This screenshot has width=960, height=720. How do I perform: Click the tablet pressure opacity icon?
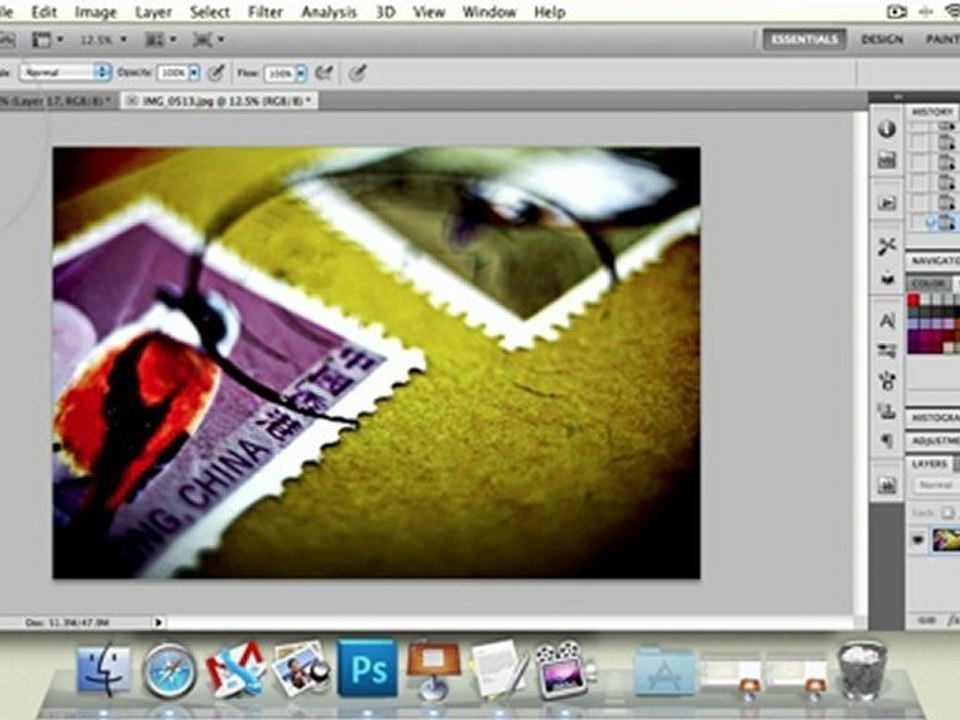(x=216, y=73)
